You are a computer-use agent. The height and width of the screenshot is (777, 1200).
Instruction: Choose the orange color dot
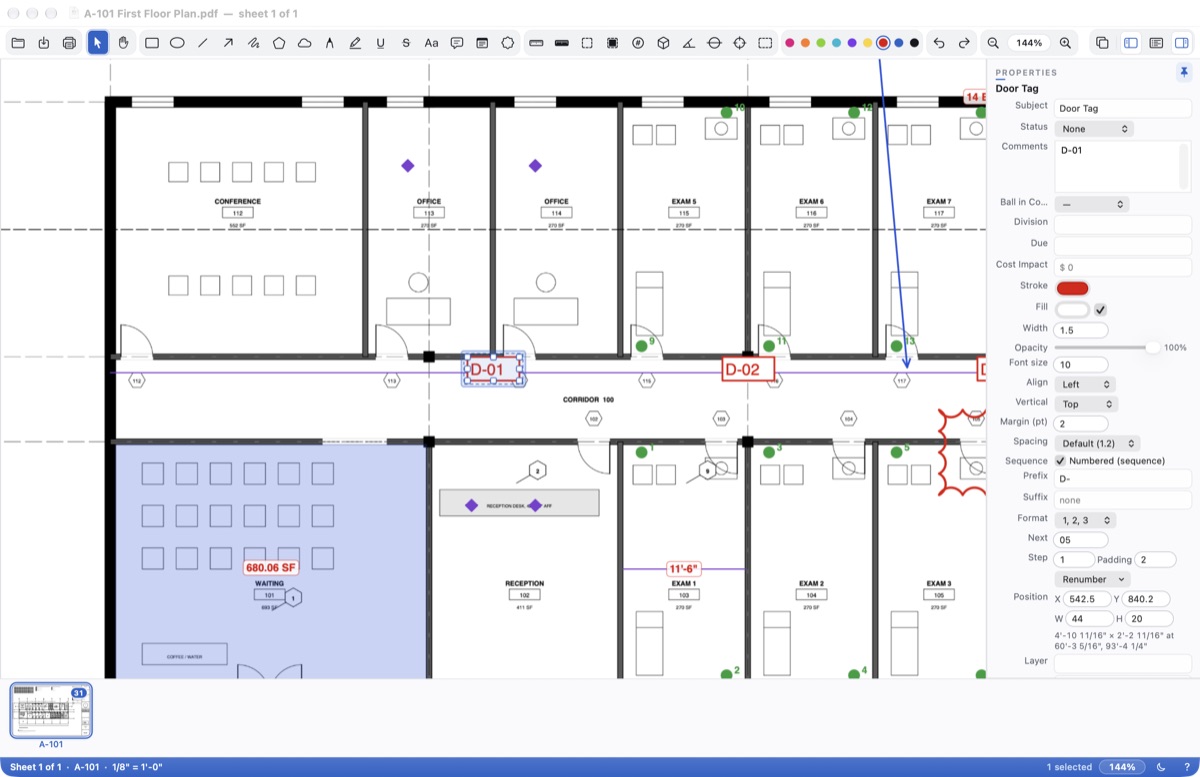pyautogui.click(x=805, y=43)
